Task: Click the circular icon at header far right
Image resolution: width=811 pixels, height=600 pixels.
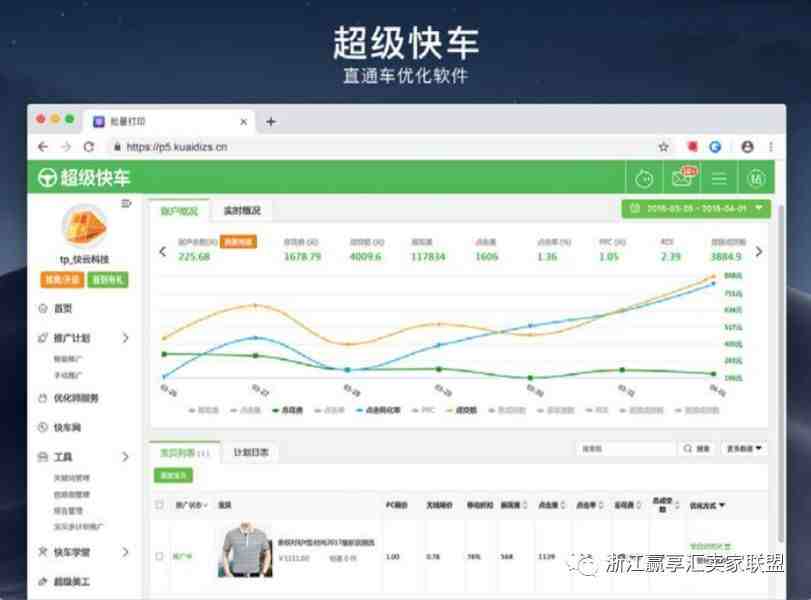Action: tap(756, 179)
